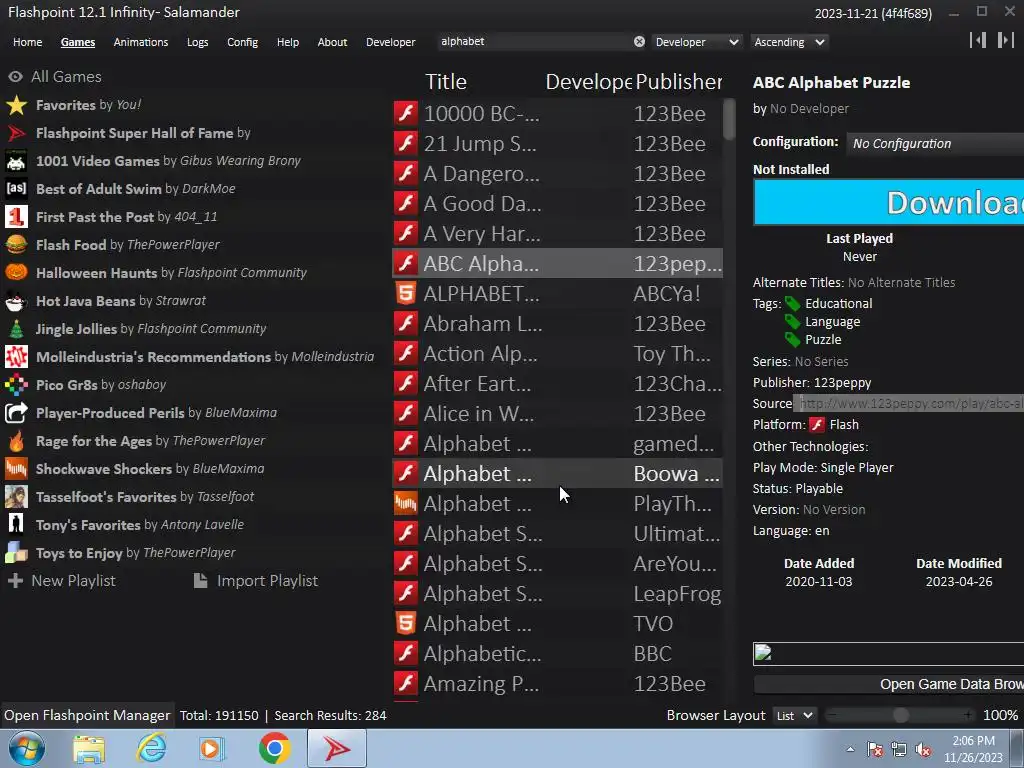This screenshot has width=1024, height=768.
Task: Click the game list scrollbar thumb
Action: 729,119
